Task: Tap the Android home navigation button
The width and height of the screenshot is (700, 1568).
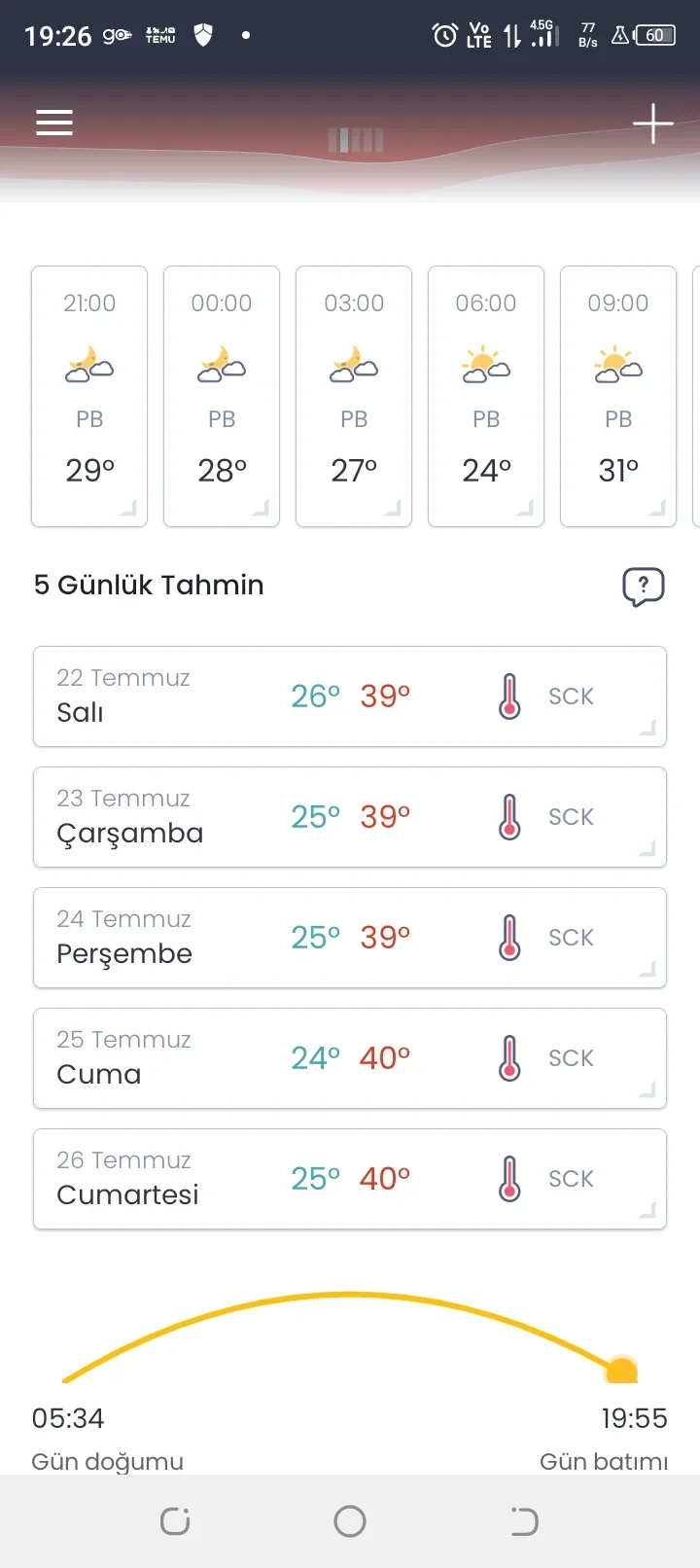Action: 350,1521
